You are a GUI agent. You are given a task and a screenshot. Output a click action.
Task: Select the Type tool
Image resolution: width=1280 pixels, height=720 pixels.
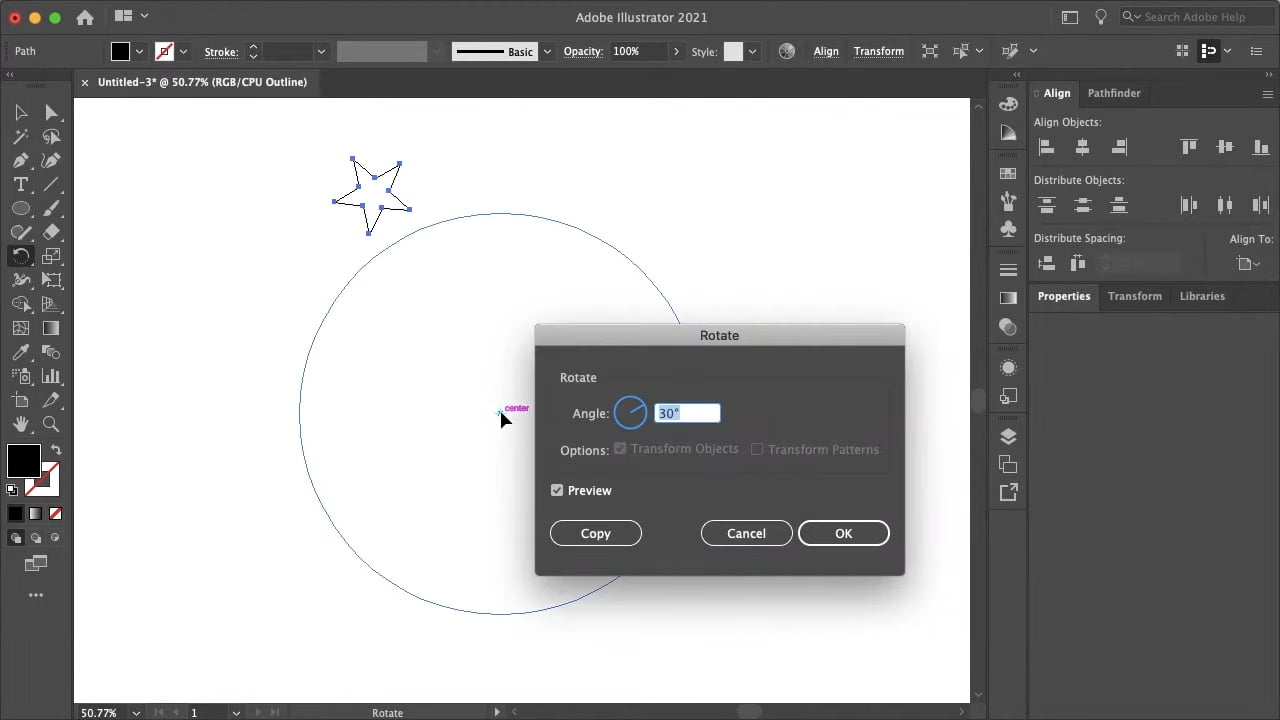(x=20, y=184)
